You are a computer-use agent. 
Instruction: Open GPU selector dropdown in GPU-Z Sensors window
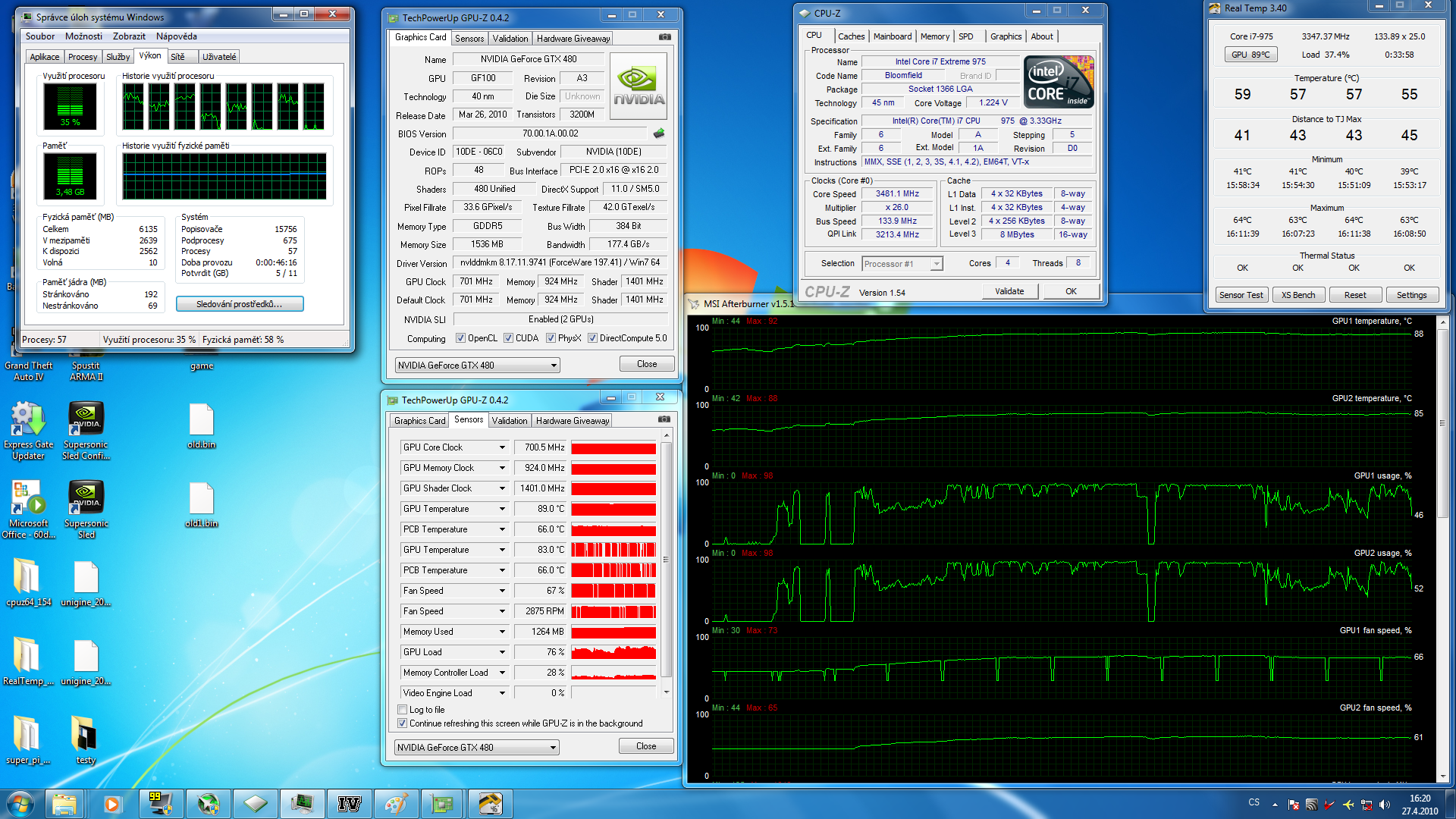pyautogui.click(x=476, y=748)
